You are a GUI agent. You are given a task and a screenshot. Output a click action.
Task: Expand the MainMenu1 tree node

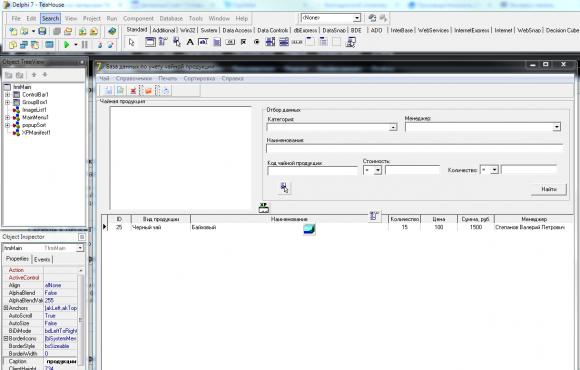[7, 117]
